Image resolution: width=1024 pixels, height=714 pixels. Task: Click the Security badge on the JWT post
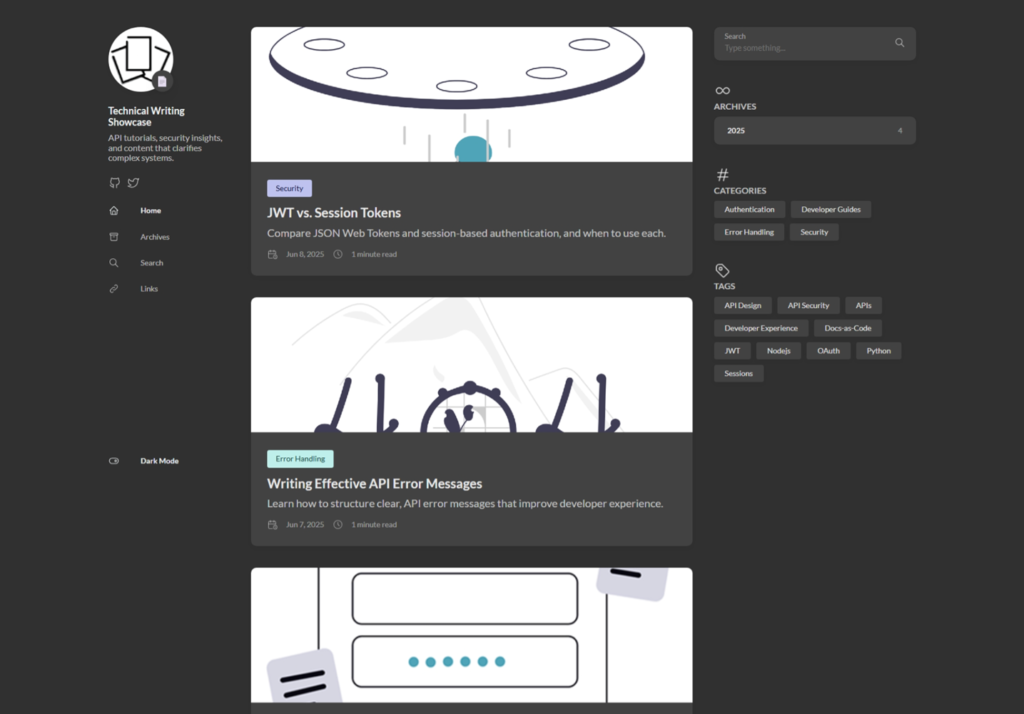(x=289, y=188)
